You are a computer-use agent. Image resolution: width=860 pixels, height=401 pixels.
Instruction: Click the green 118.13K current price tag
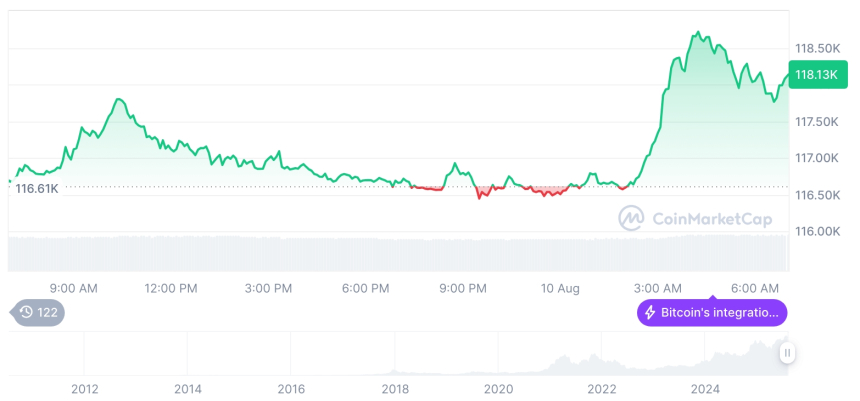point(816,75)
